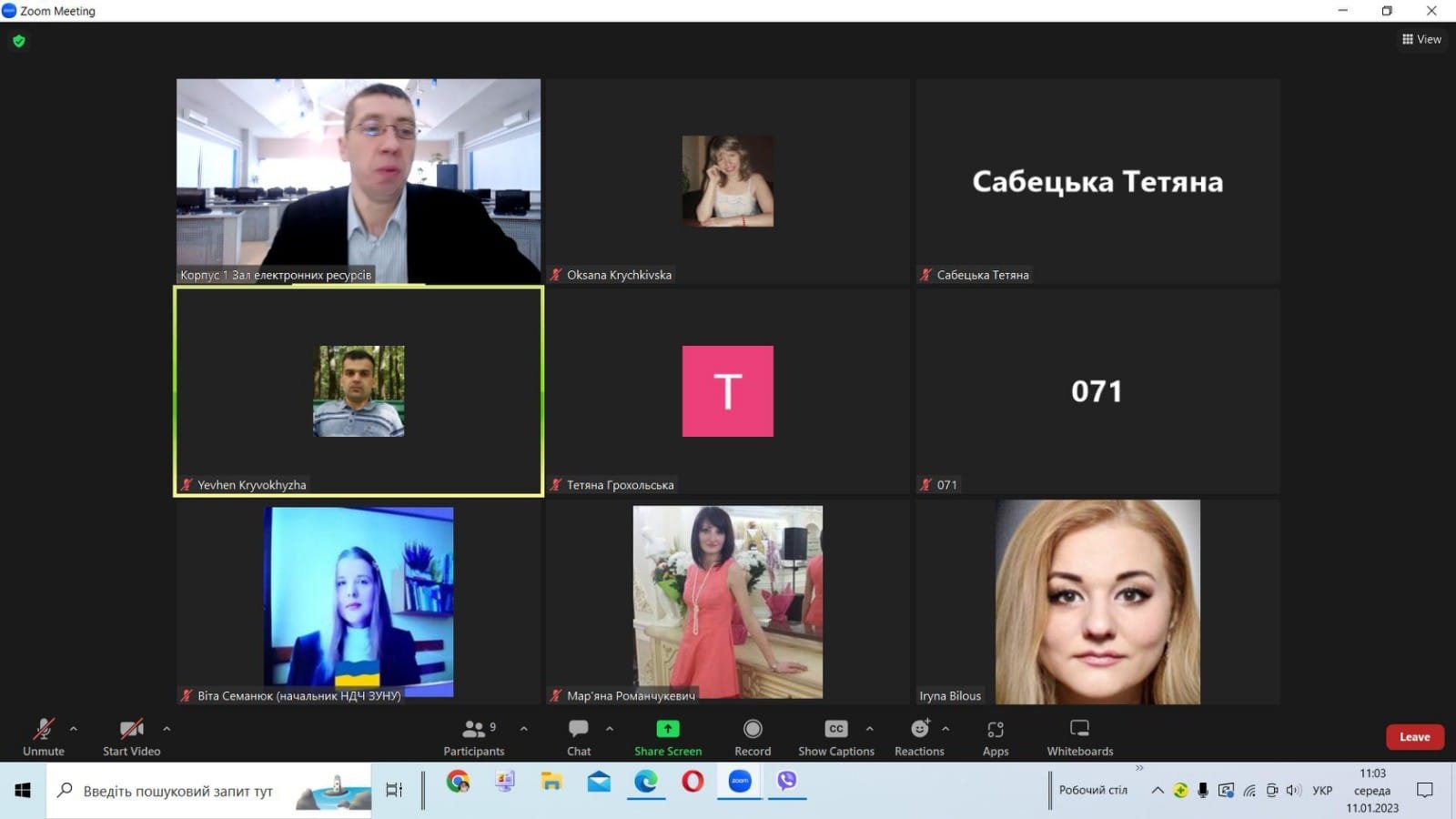This screenshot has width=1456, height=819.
Task: Open Reactions menu
Action: (x=919, y=737)
